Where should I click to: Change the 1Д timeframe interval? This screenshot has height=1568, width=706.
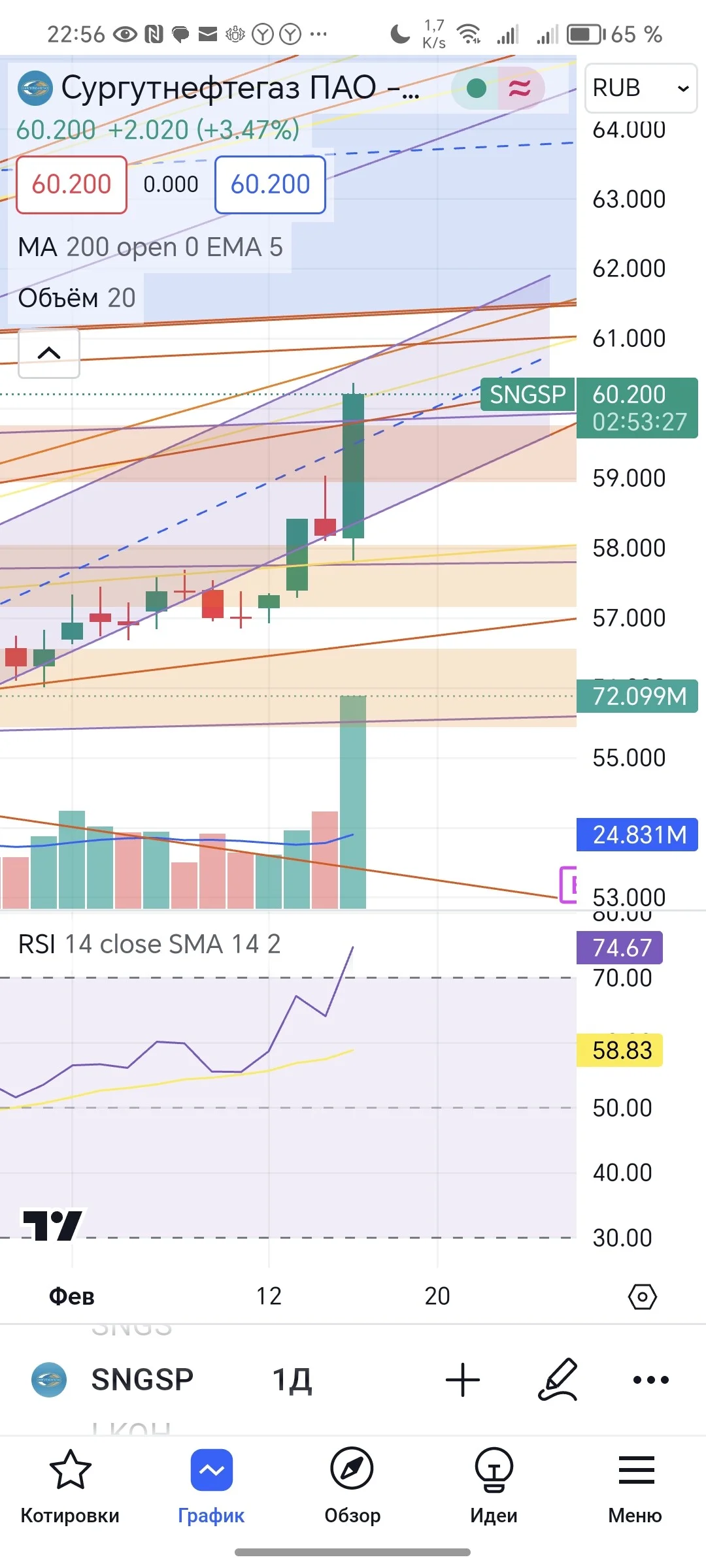292,1380
